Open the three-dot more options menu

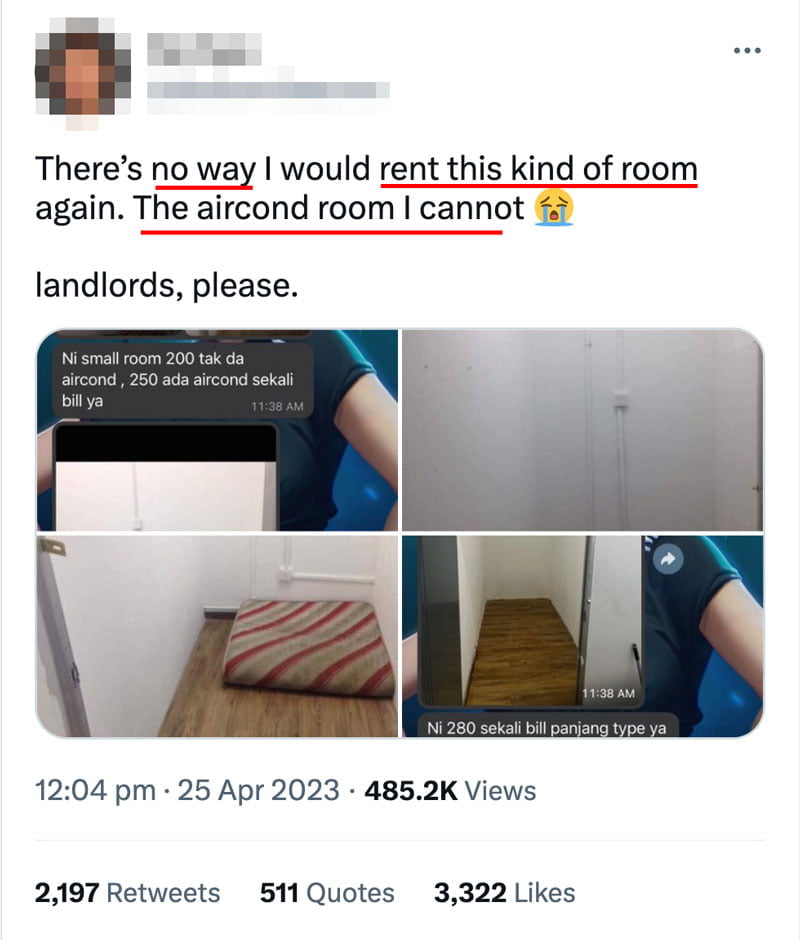point(747,50)
